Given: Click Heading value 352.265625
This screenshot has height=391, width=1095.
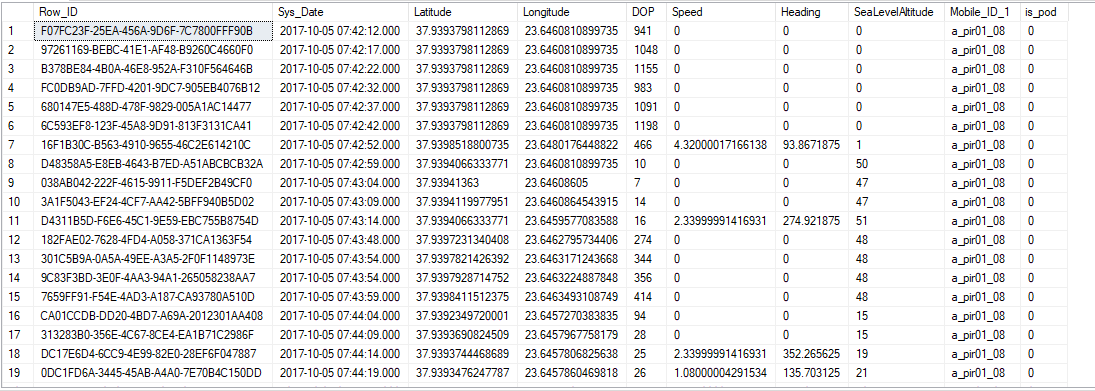Looking at the screenshot, I should point(811,355).
